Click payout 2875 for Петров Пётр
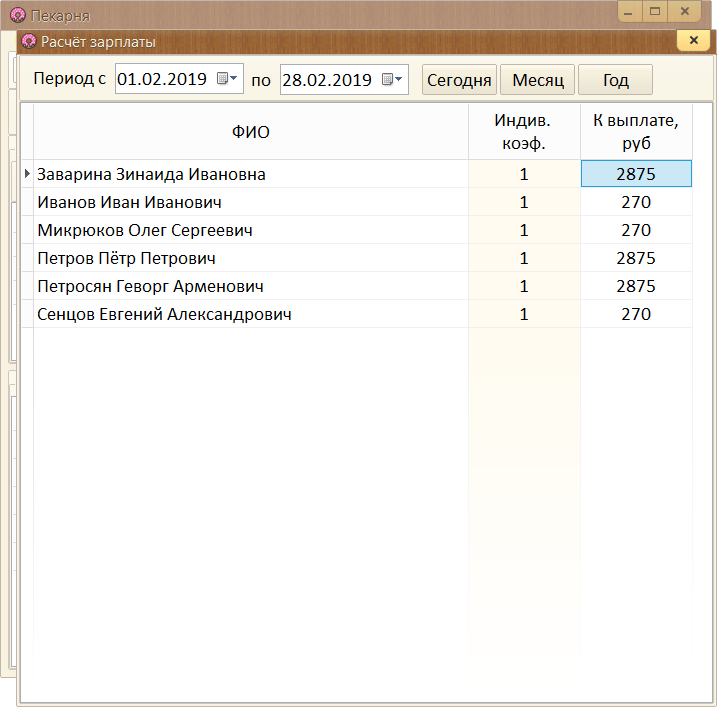The width and height of the screenshot is (717, 707). [x=636, y=258]
